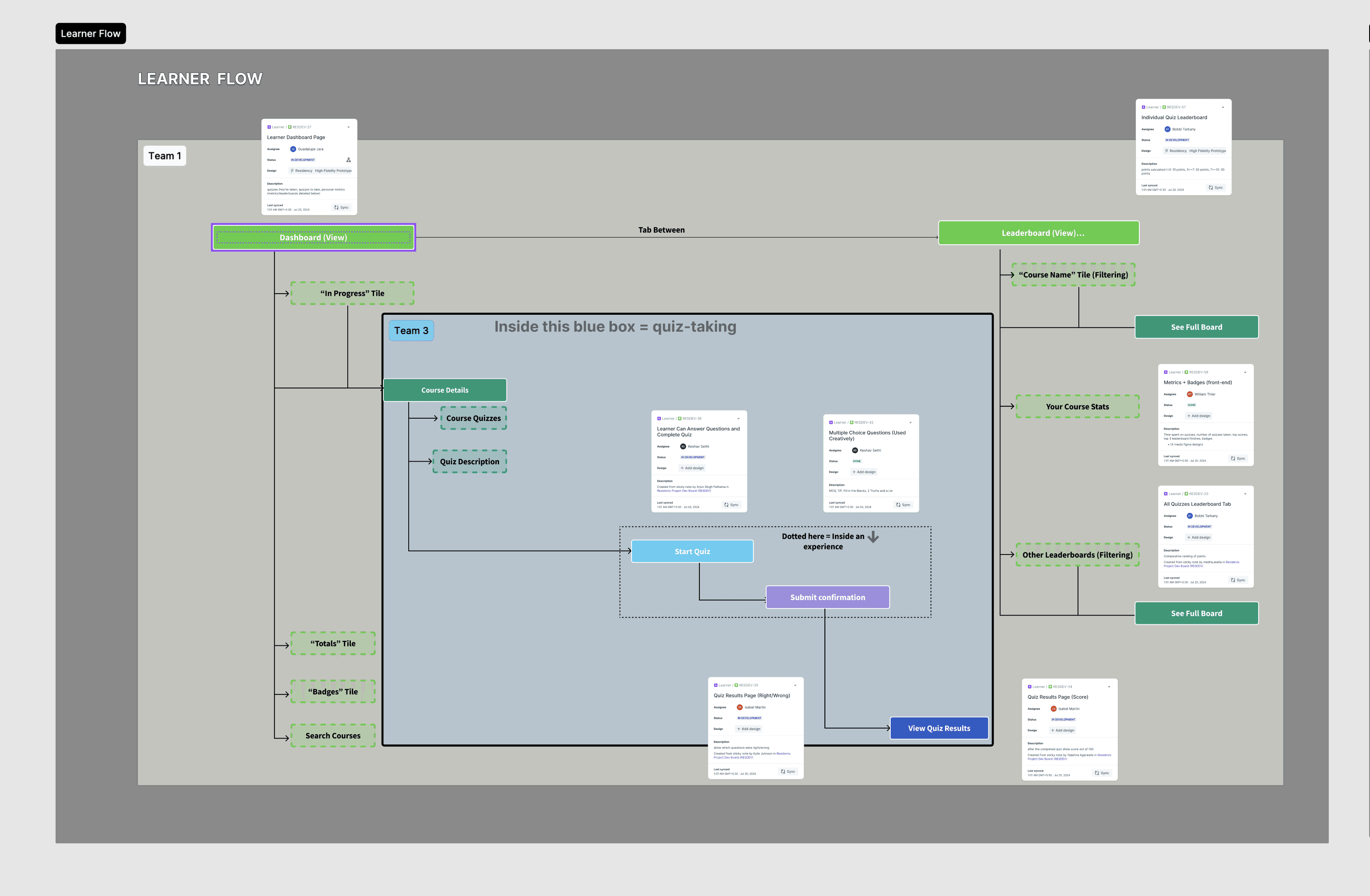Click the Residency High Fidelity Prototype design link
The image size is (1370, 896).
click(x=320, y=171)
